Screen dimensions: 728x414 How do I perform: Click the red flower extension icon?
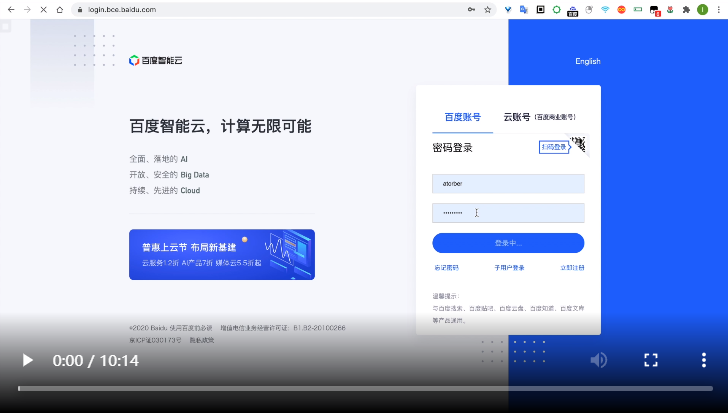(670, 9)
